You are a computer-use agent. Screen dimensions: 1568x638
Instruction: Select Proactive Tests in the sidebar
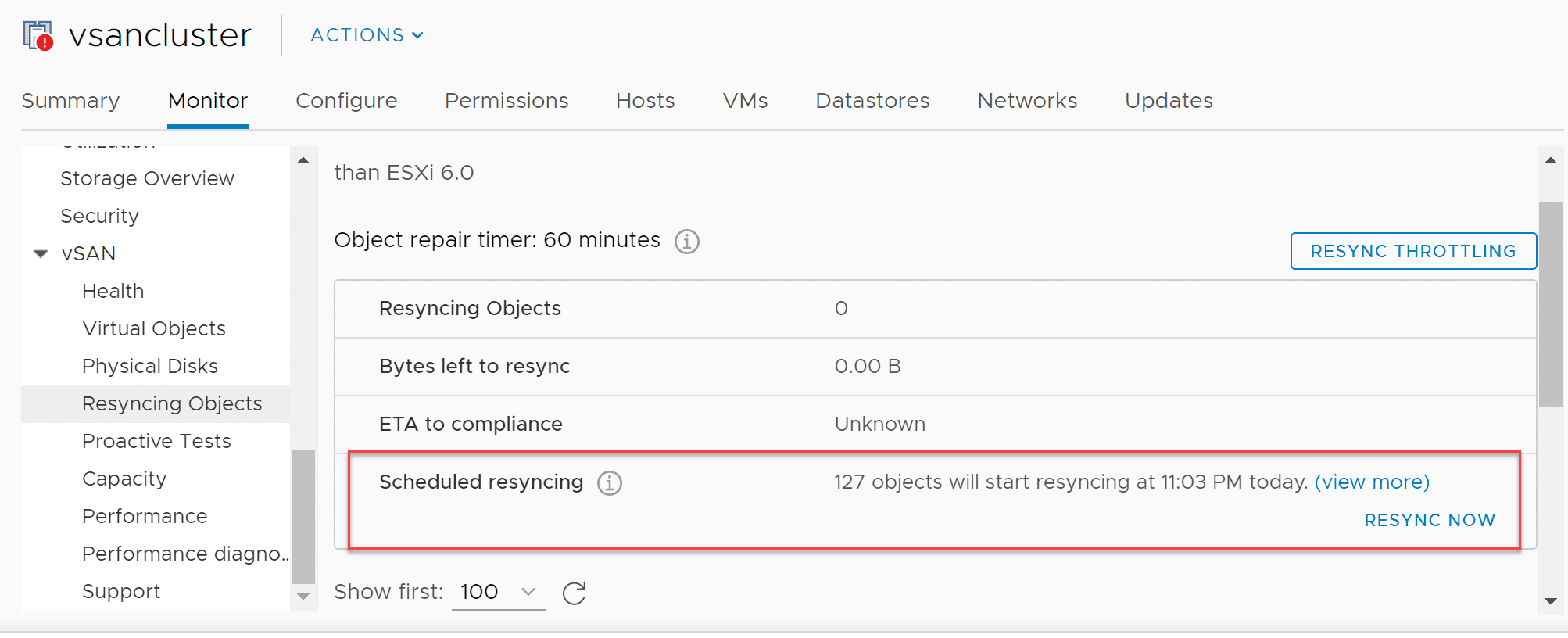[x=156, y=441]
